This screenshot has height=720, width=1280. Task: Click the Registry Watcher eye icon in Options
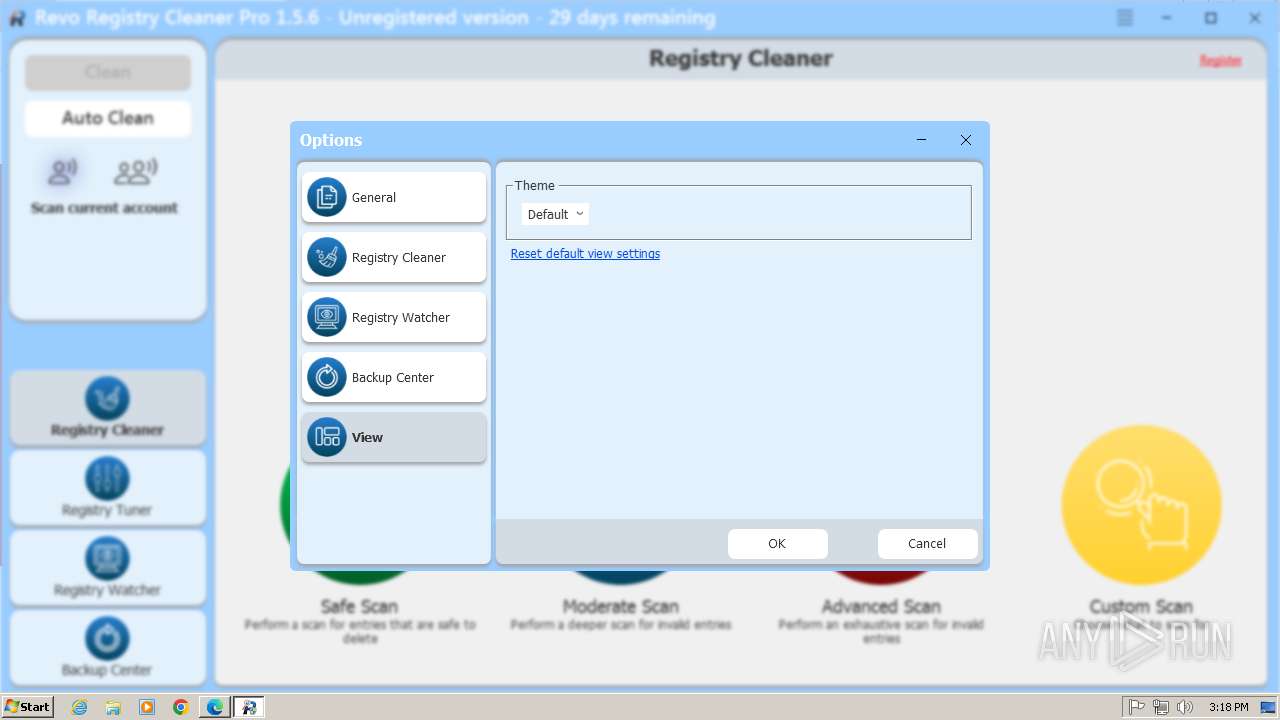327,317
